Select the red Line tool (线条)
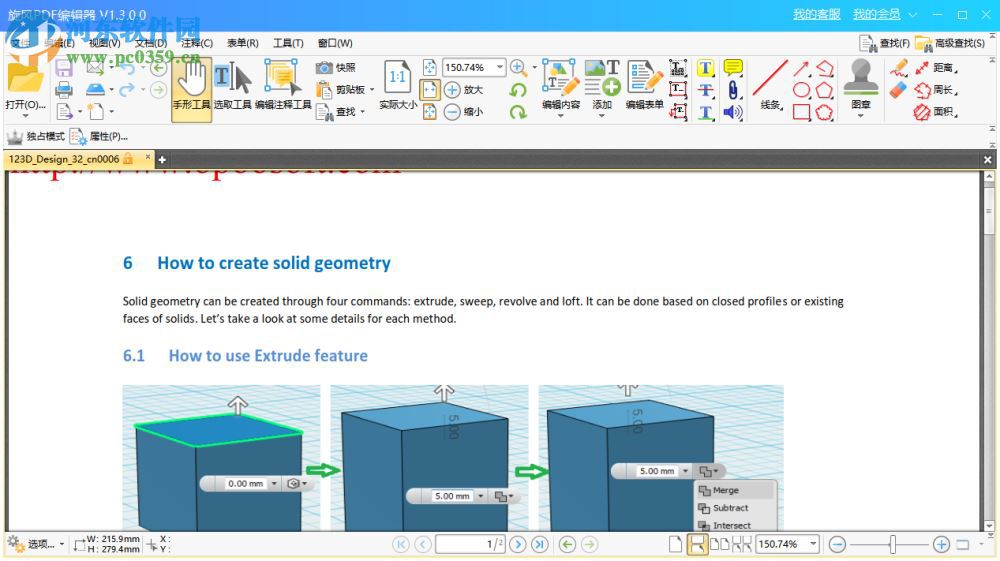The width and height of the screenshot is (1000, 561). point(770,86)
